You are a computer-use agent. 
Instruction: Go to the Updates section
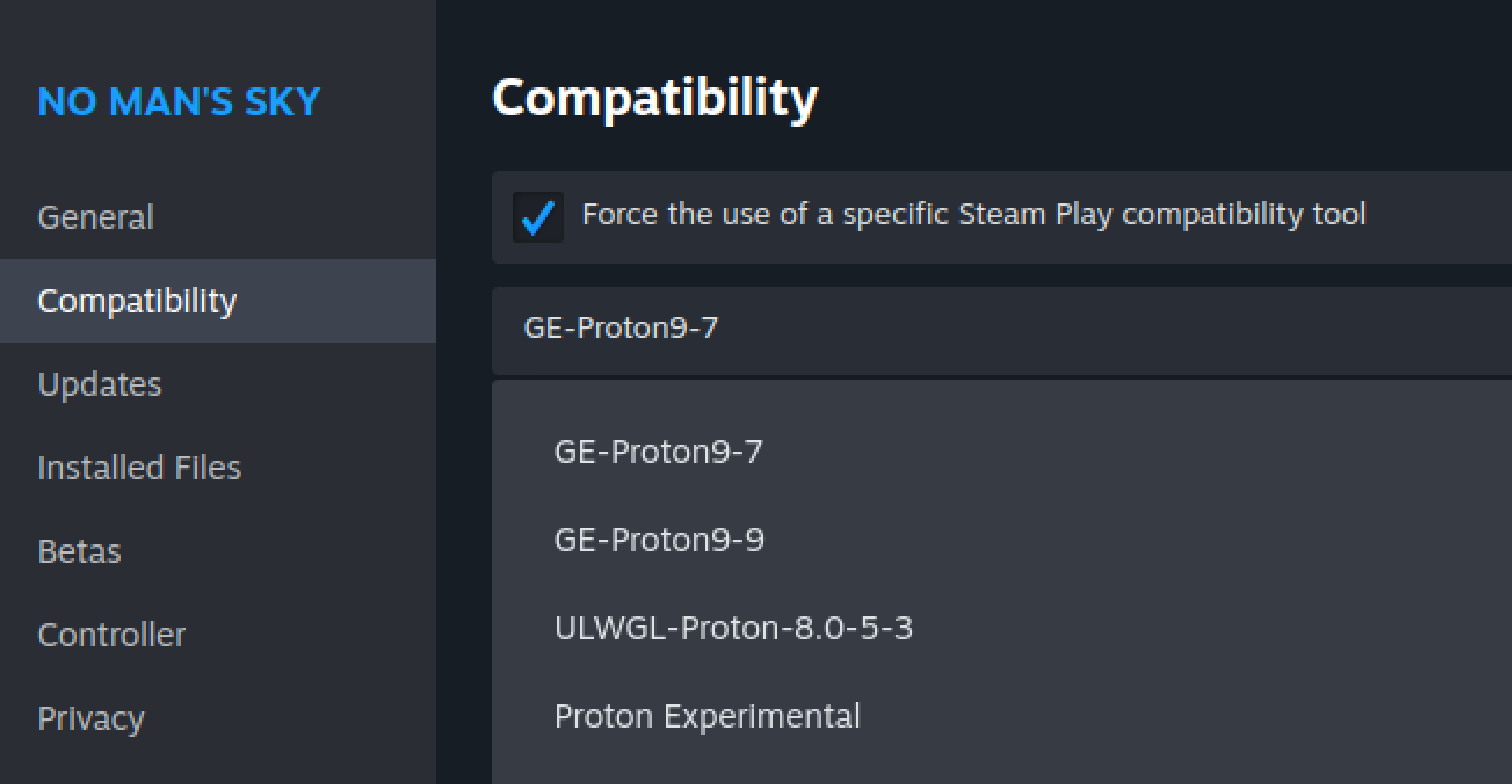coord(100,384)
